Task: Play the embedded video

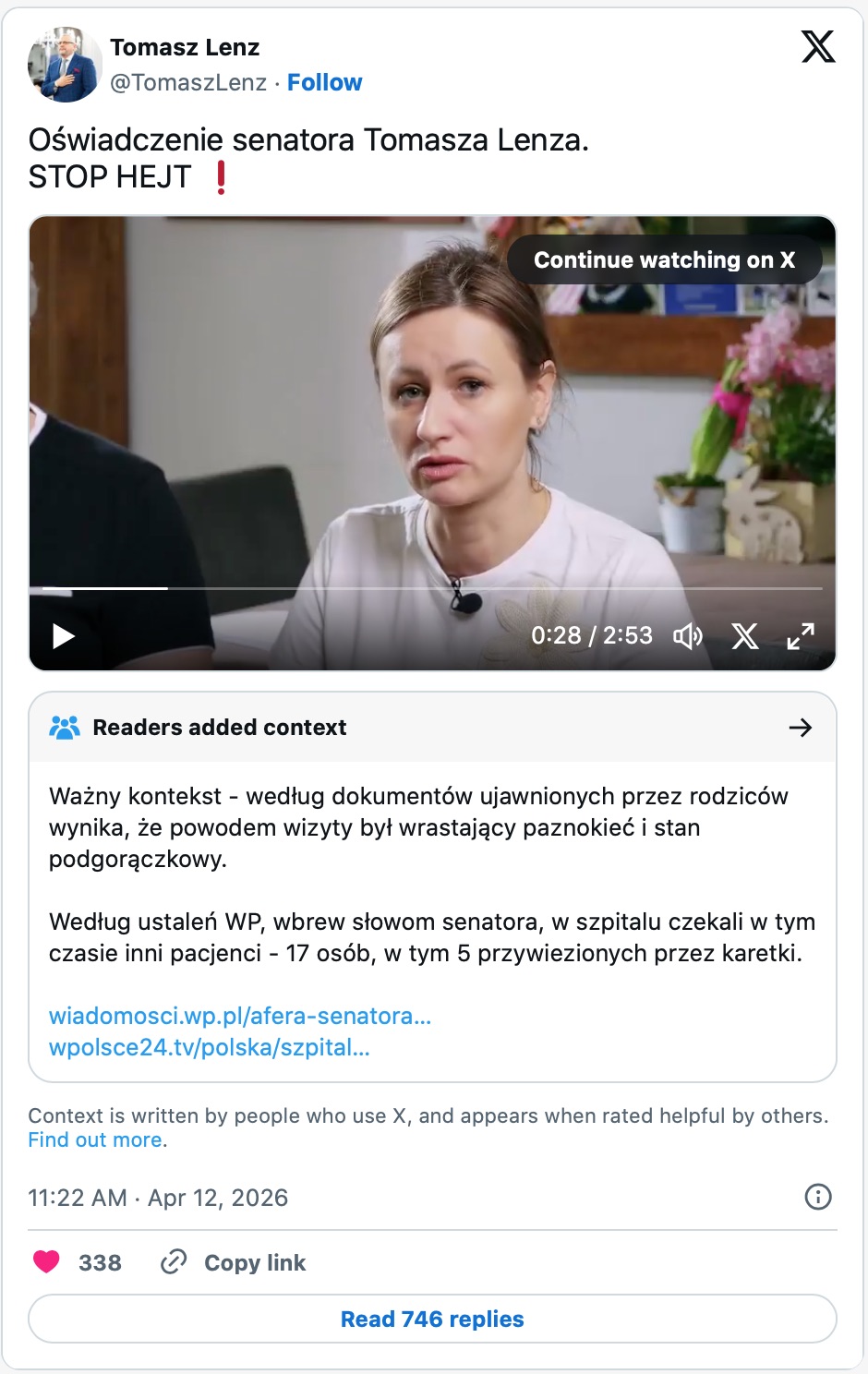Action: pos(63,636)
